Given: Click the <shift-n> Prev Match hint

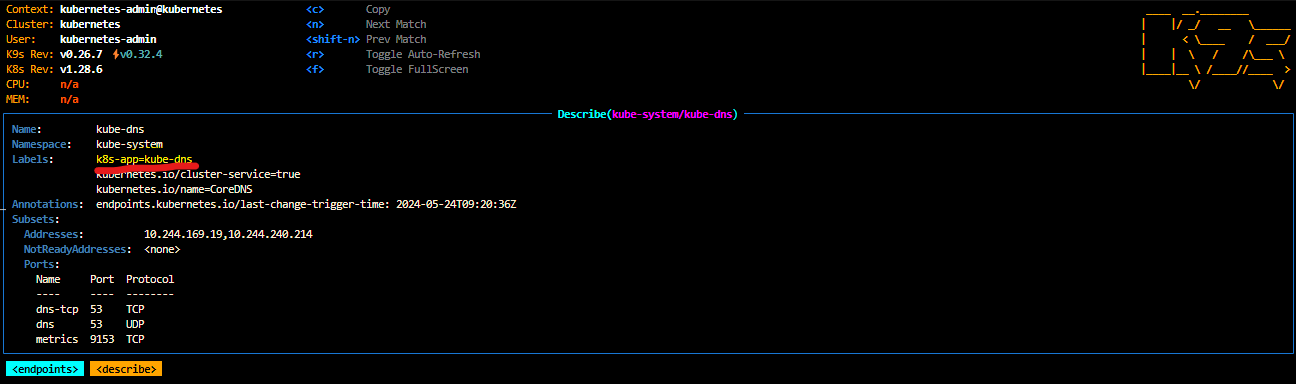Looking at the screenshot, I should [366, 39].
